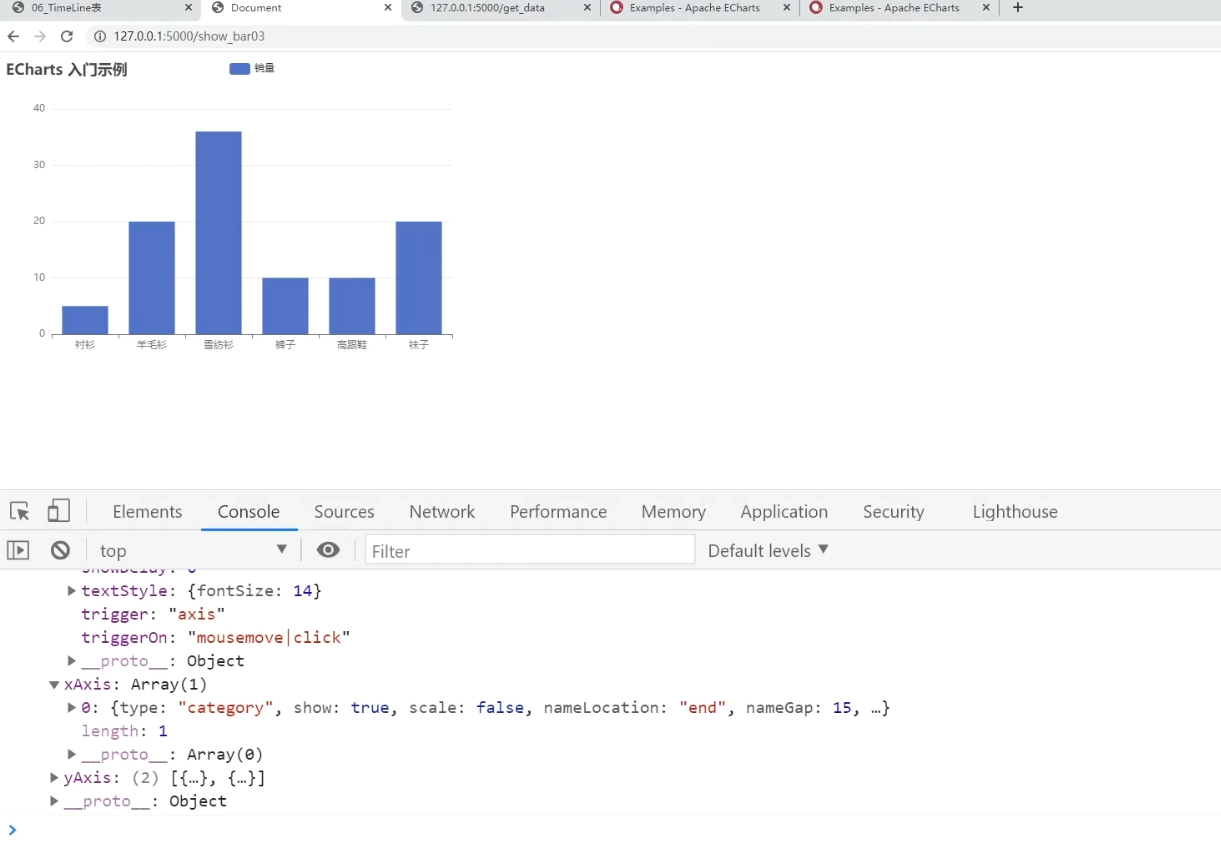Click the length: 1 line
1221x855 pixels.
click(x=124, y=731)
